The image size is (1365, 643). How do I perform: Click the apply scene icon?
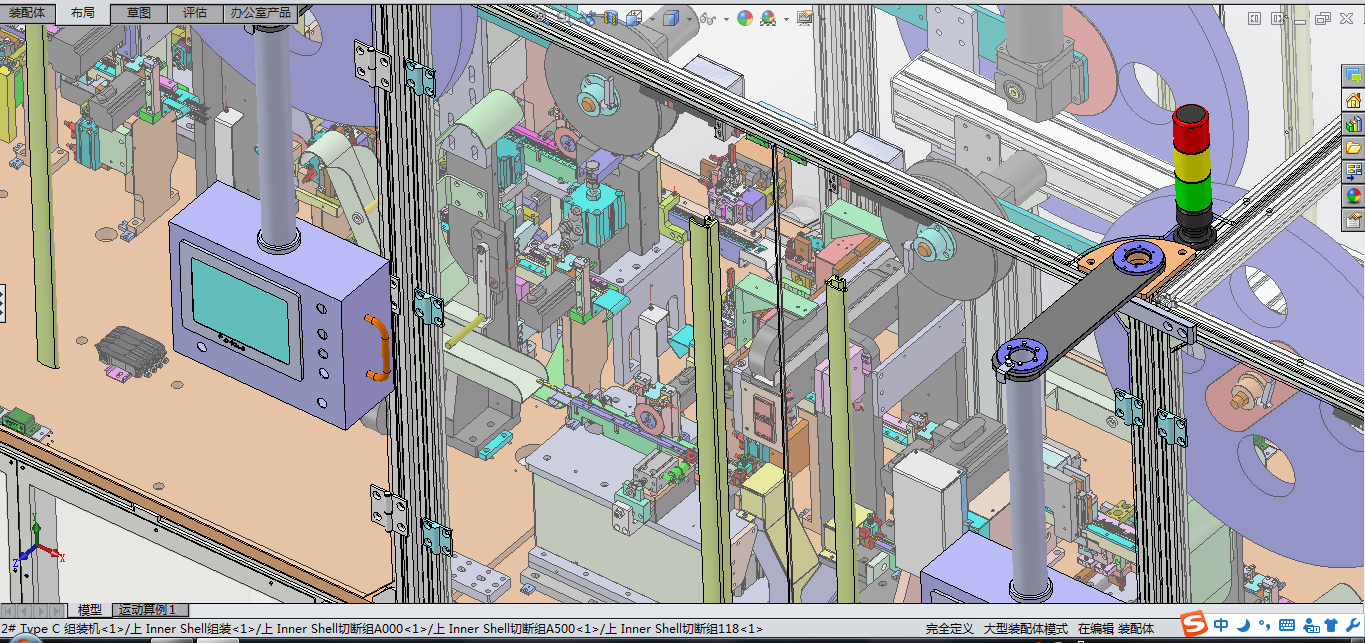(x=768, y=18)
